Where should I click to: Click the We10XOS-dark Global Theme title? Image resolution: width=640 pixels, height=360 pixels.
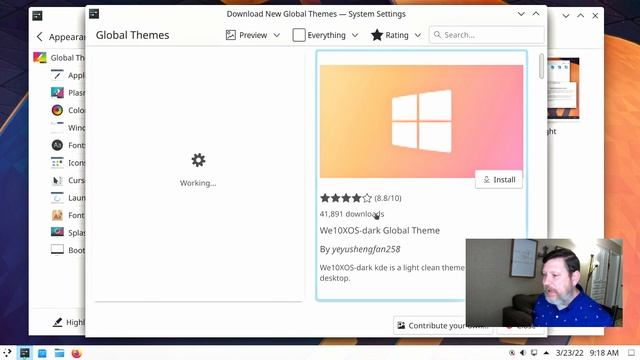tap(380, 231)
